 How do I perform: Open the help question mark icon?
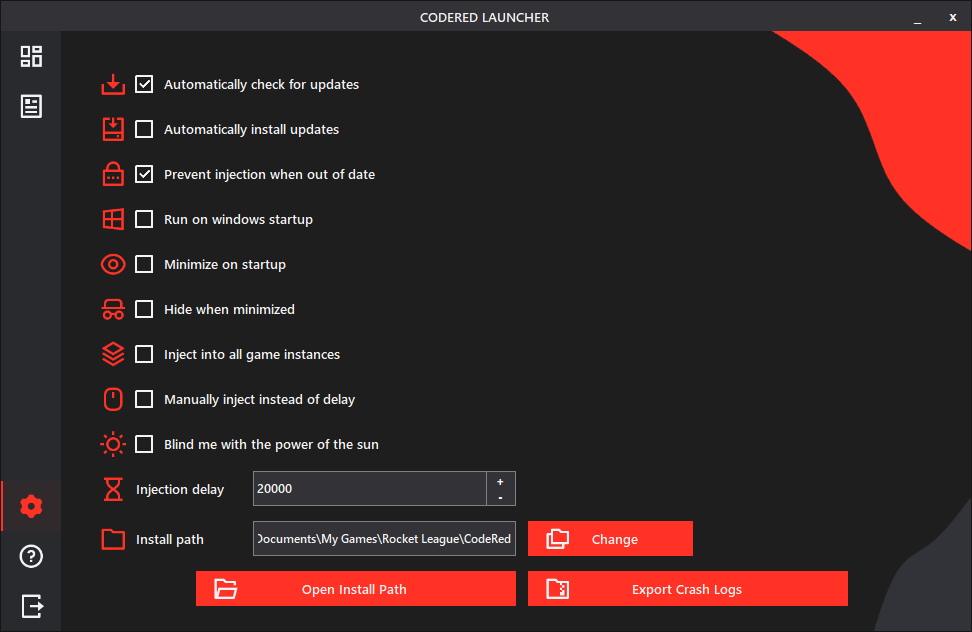[x=31, y=556]
